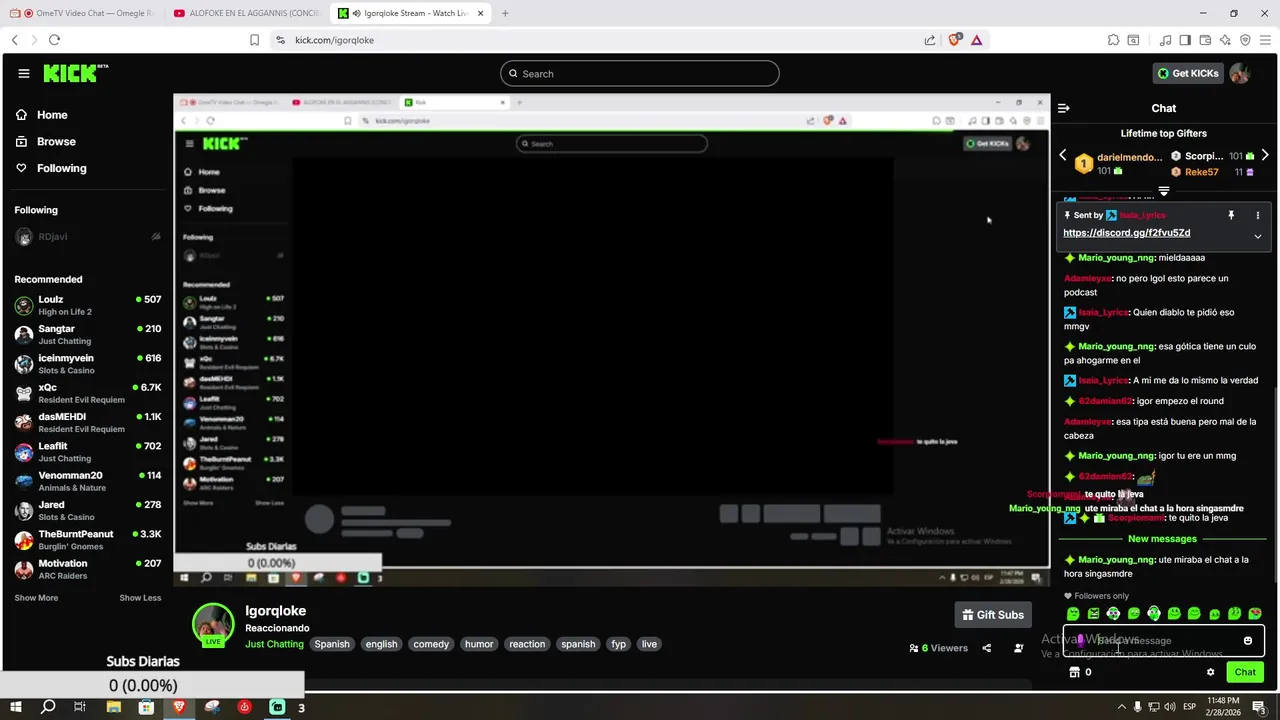
Task: Open icon right of share icon
Action: [x=1019, y=648]
